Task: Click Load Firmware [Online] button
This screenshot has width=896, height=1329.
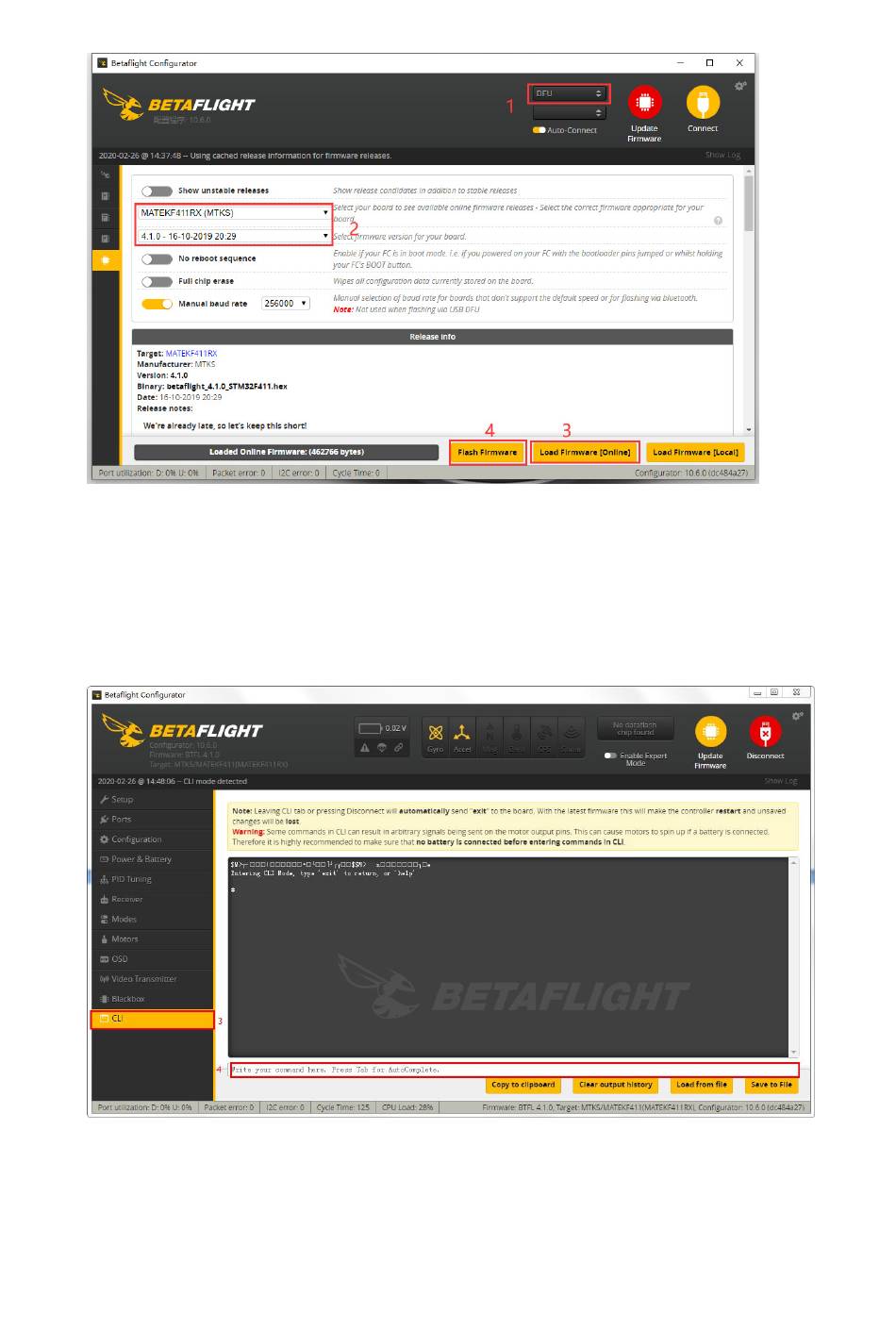Action: (585, 453)
